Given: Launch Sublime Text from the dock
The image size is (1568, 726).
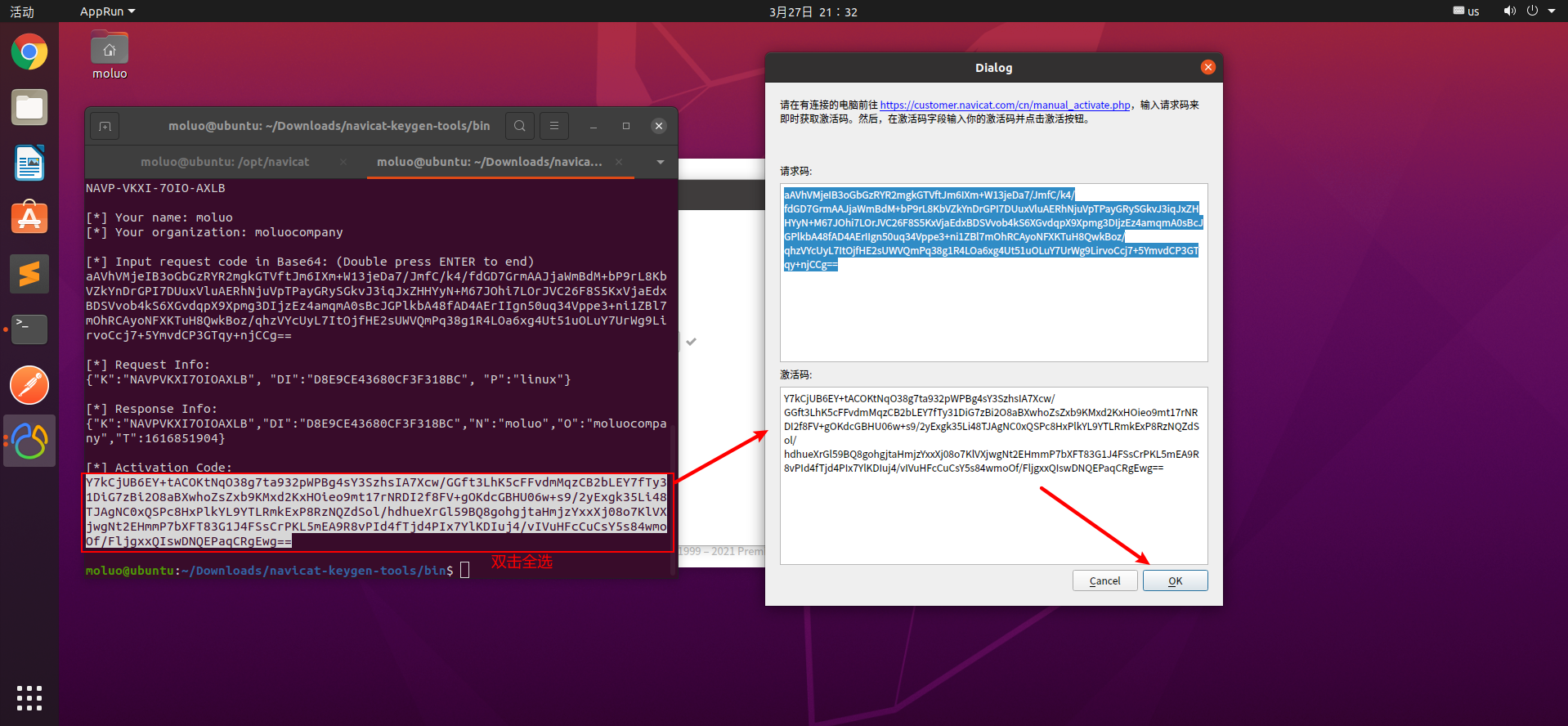Looking at the screenshot, I should (29, 274).
